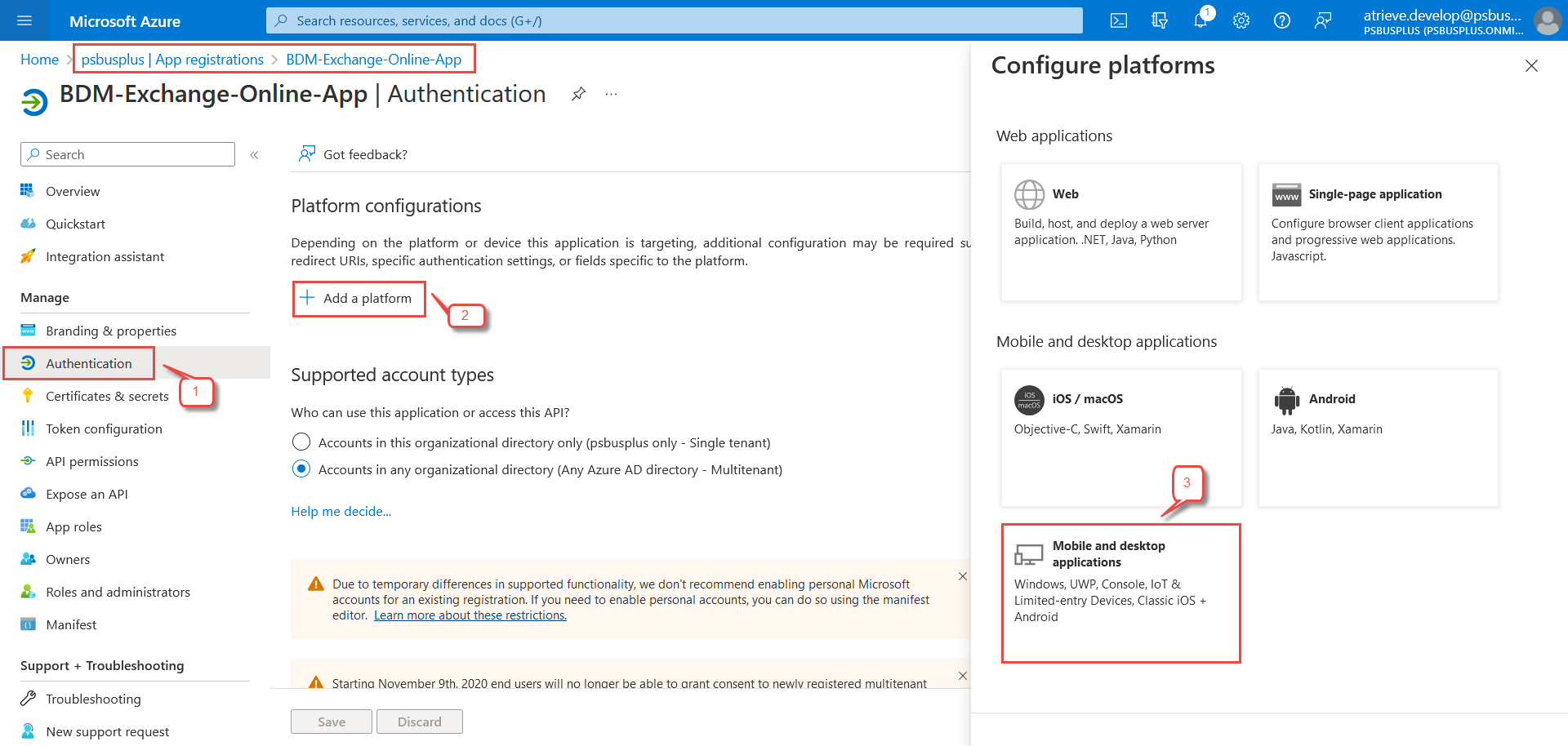Select single tenant account type radio button
Screen dimensions: 1568x746
point(301,442)
